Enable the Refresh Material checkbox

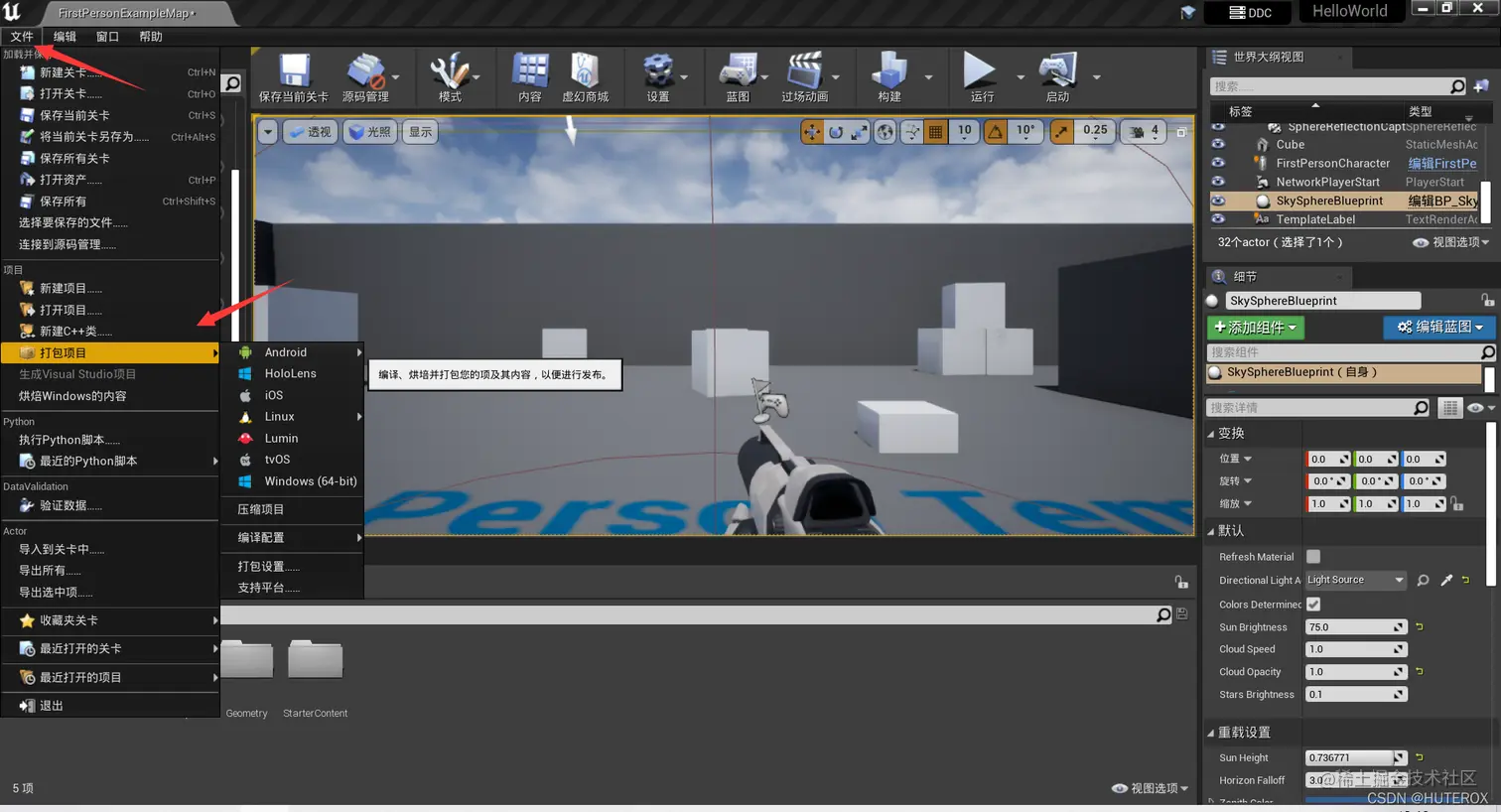click(1313, 557)
